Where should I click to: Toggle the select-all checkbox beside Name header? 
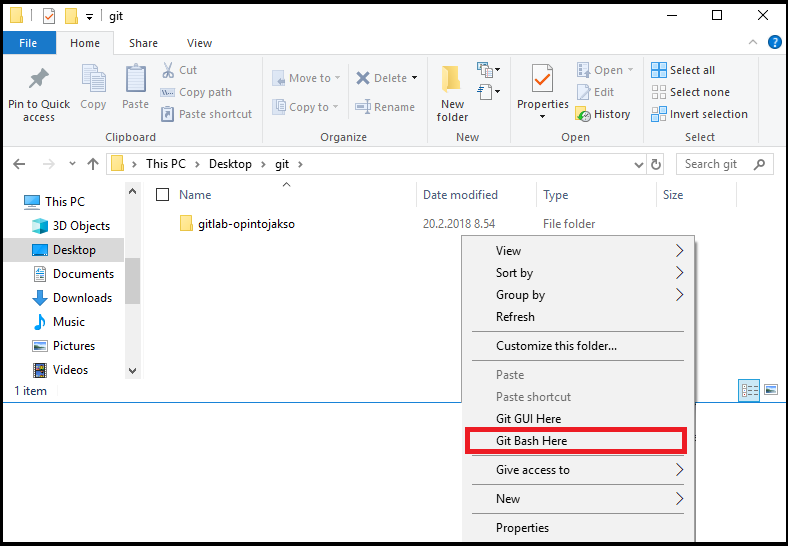[163, 195]
